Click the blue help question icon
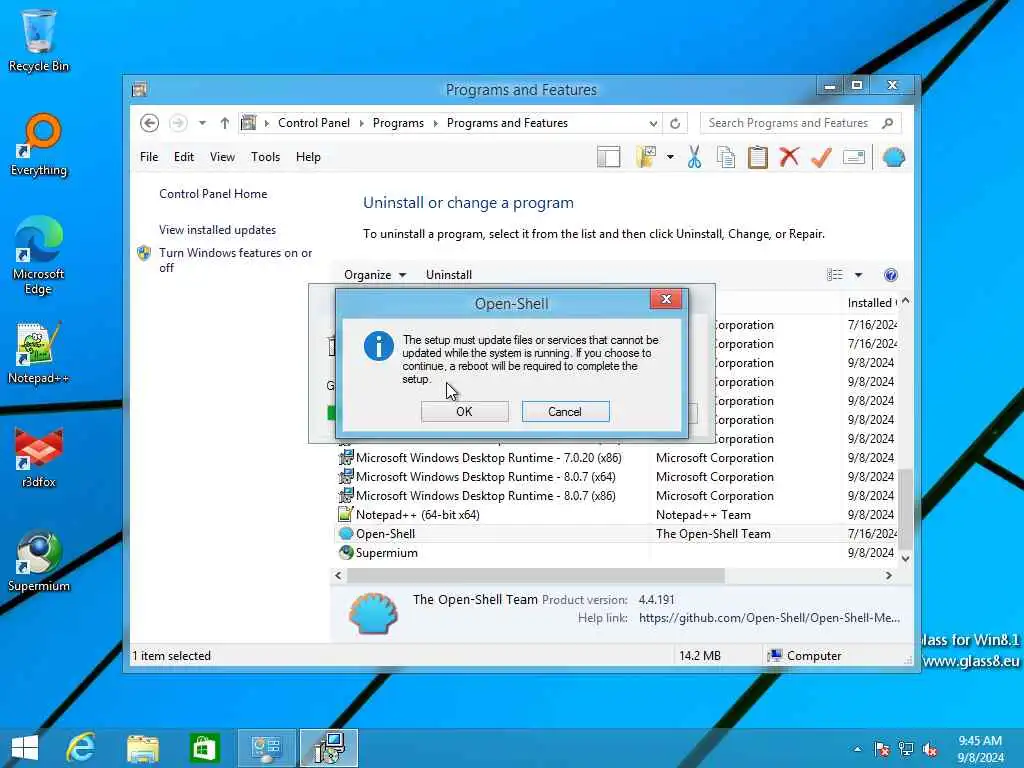Image resolution: width=1024 pixels, height=768 pixels. coord(891,275)
